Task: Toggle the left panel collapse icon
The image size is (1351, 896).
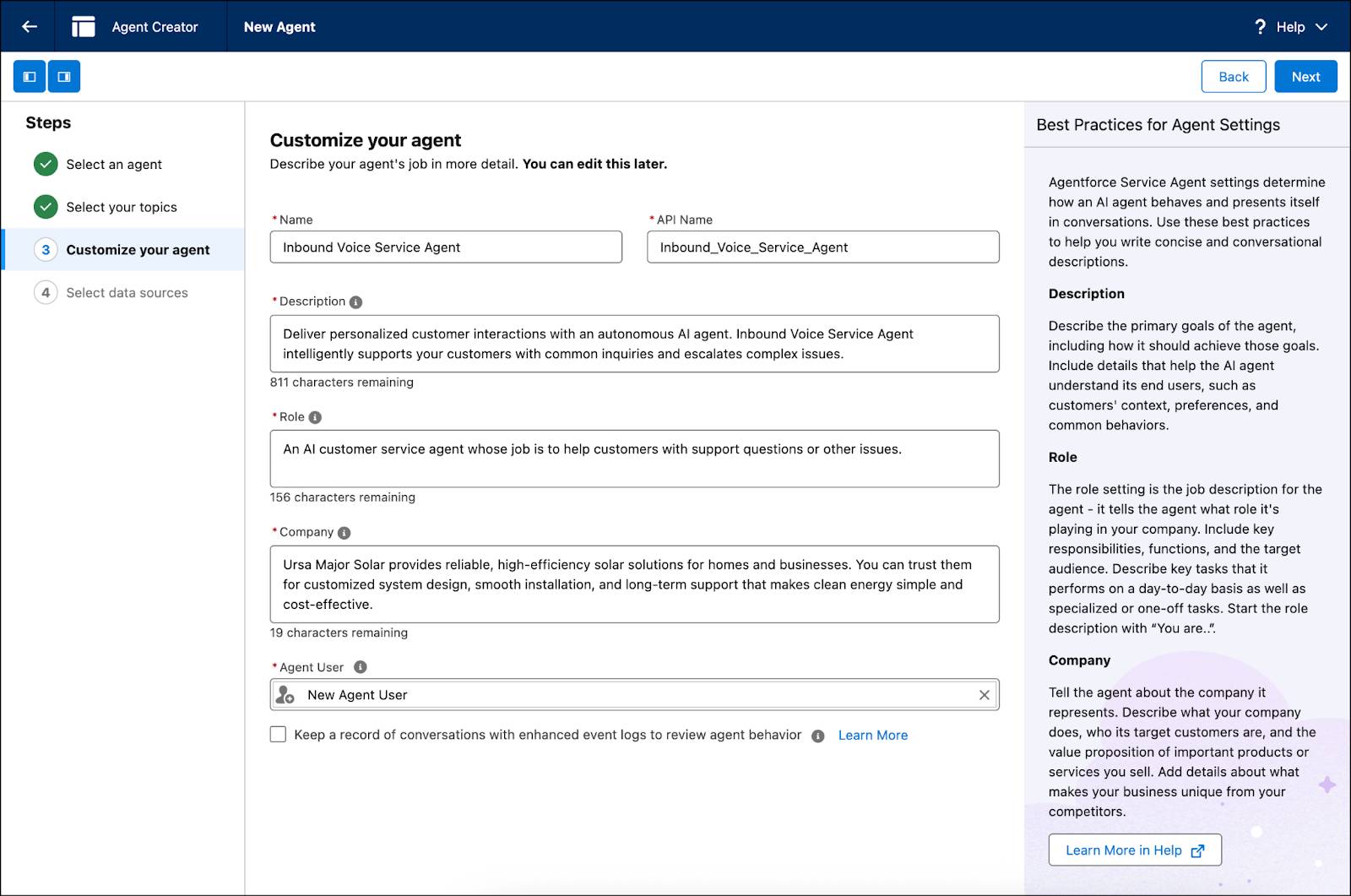Action: [x=30, y=76]
